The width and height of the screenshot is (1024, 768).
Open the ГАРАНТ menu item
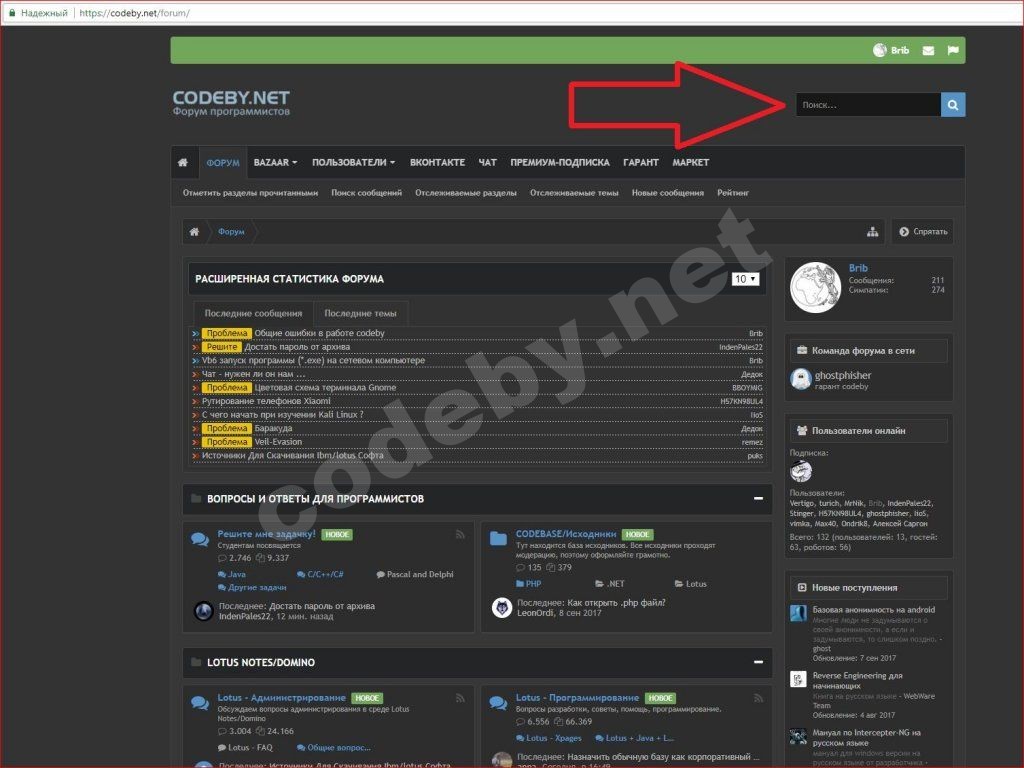641,162
